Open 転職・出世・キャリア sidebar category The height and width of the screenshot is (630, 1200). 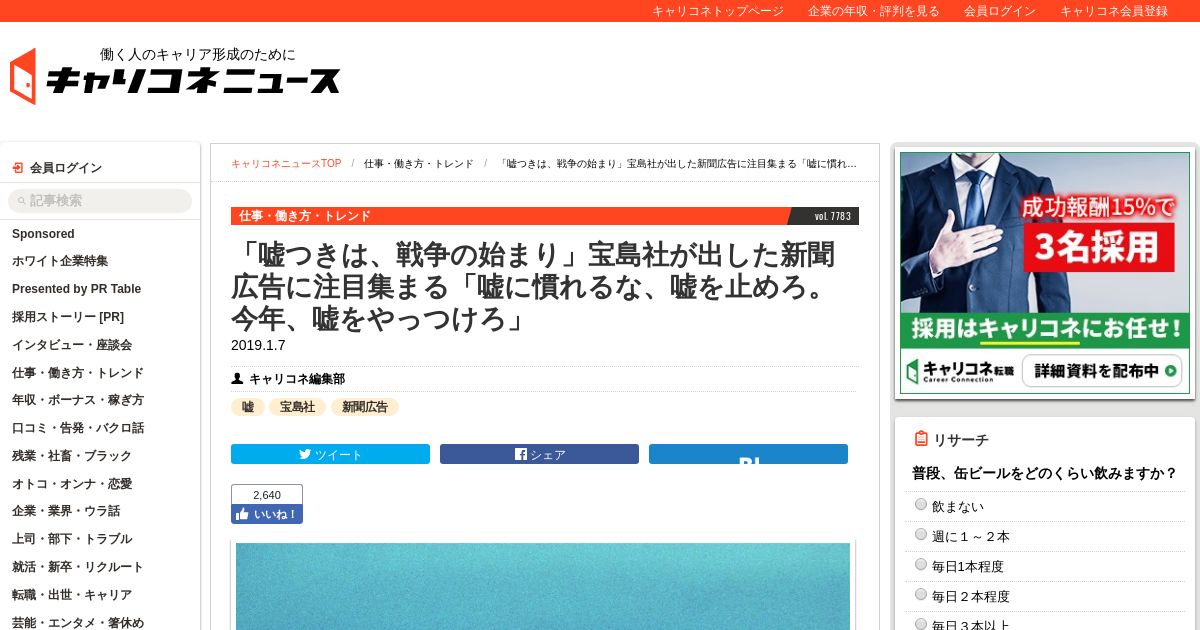[x=72, y=595]
